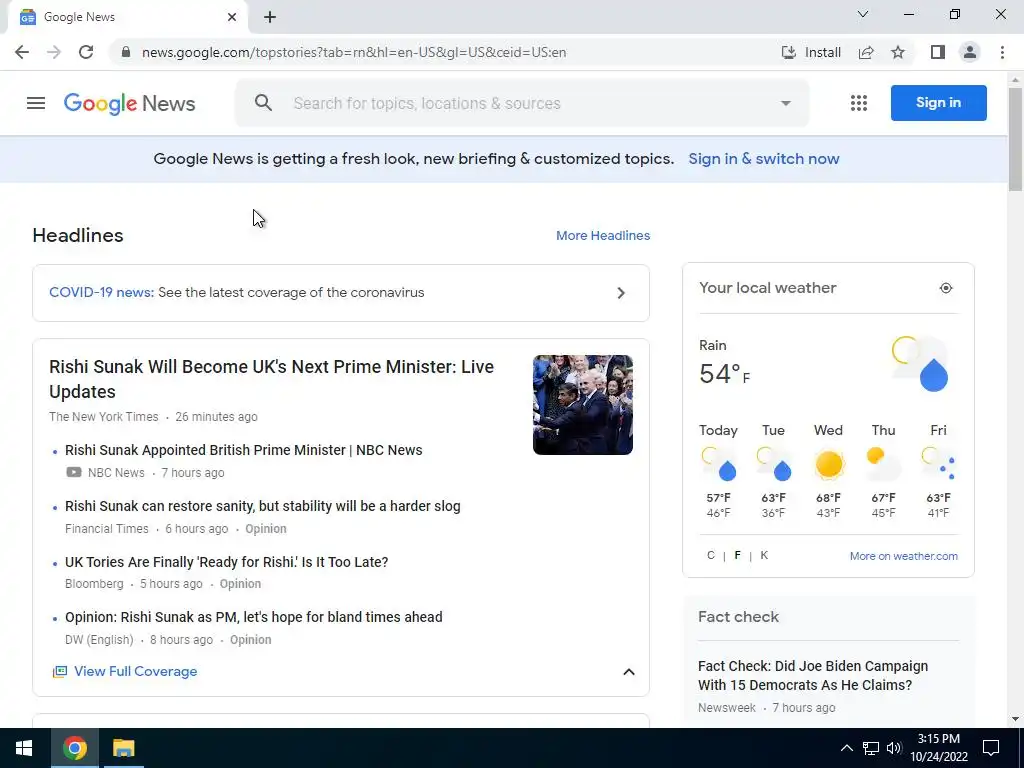The width and height of the screenshot is (1024, 768).
Task: Switch weather units to Fahrenheit
Action: click(737, 555)
